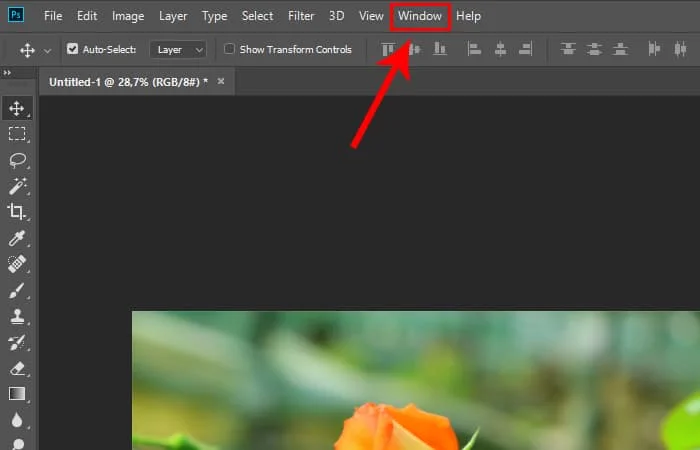Select the Brush tool
This screenshot has height=450, width=700.
(x=17, y=291)
